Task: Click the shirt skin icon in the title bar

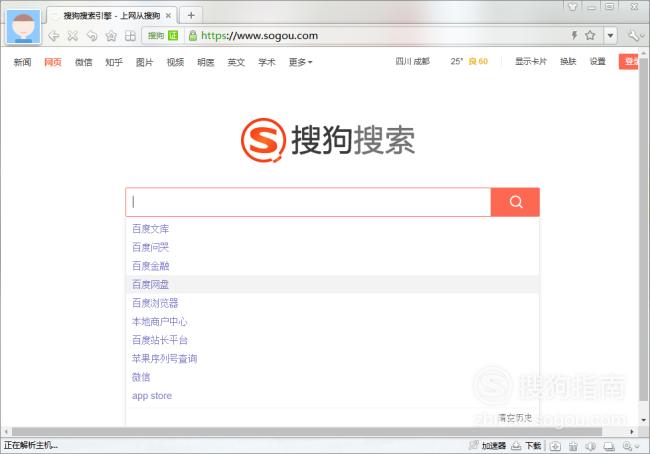Action: click(572, 7)
